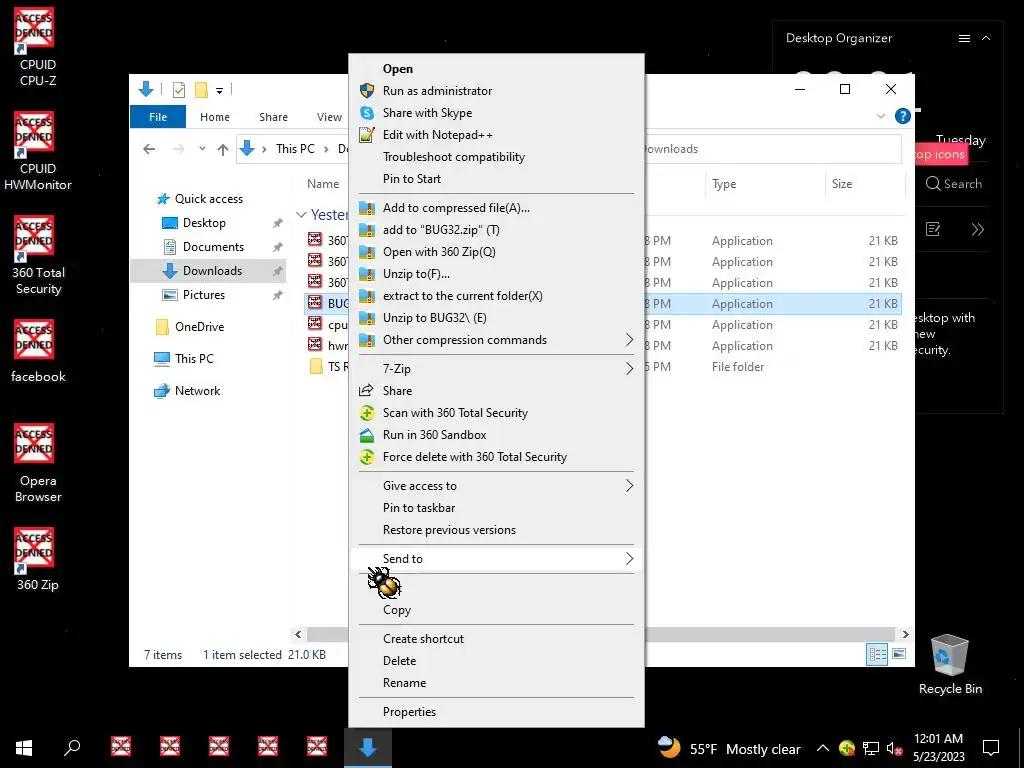Expand the ribbon with the chevron

880,116
